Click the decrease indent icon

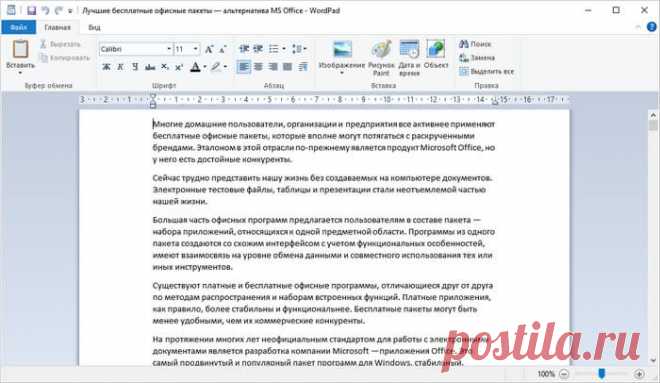[x=244, y=49]
